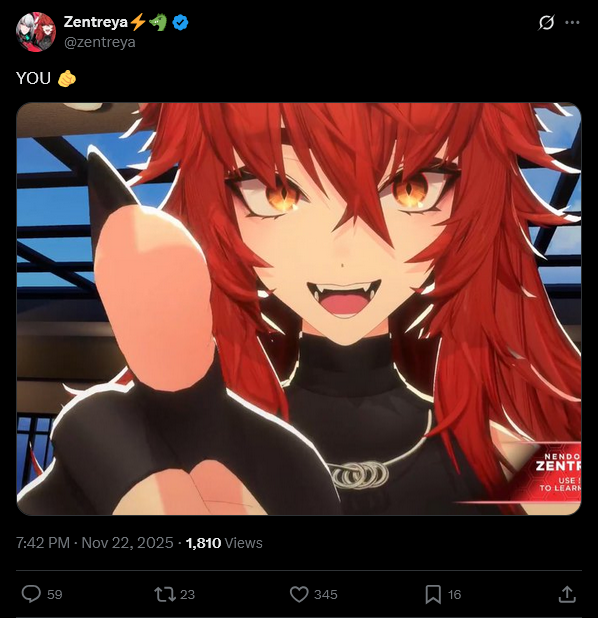Screen dimensions: 598x618
Task: Open the three-dot more options menu
Action: [572, 22]
